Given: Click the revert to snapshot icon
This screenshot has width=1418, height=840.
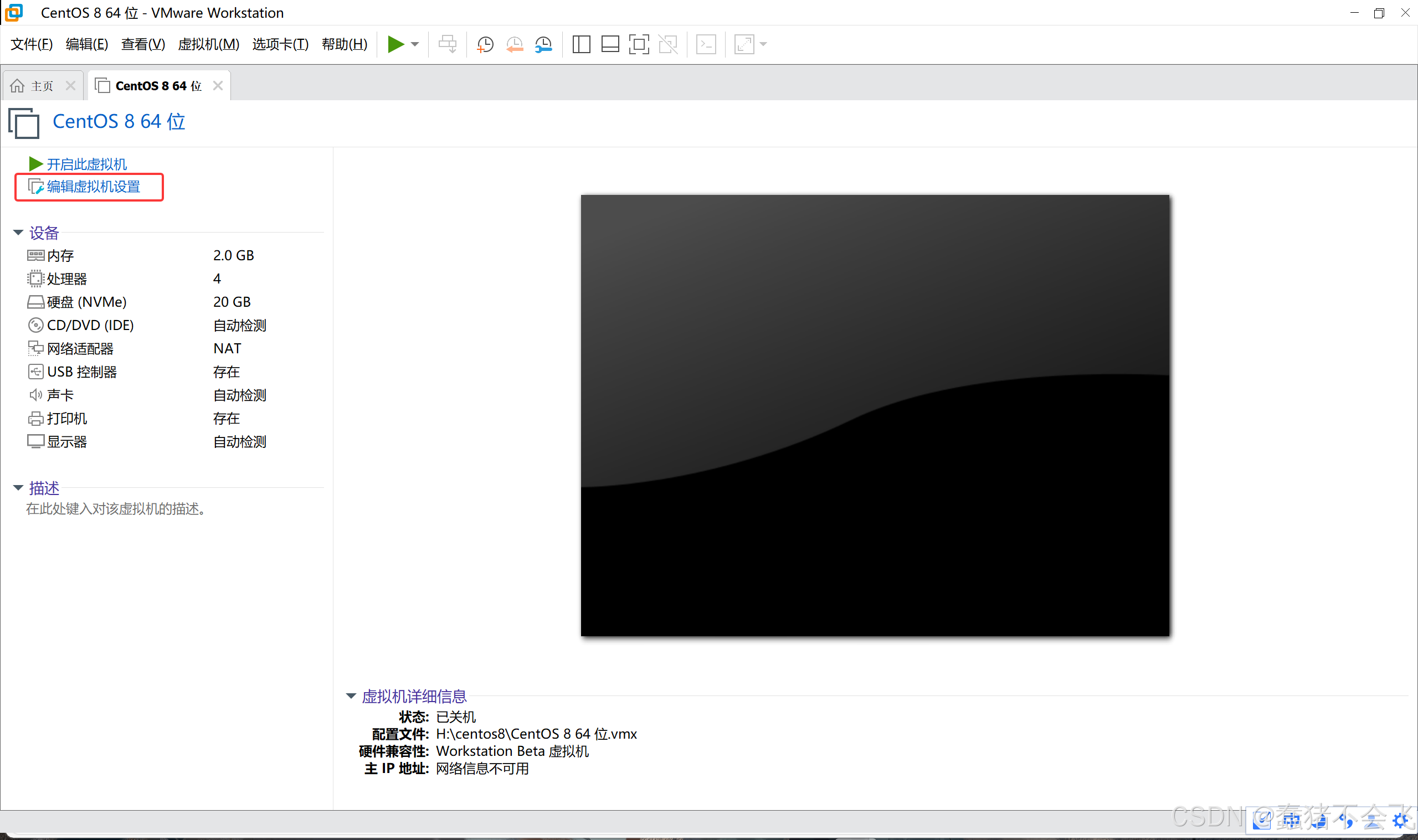Looking at the screenshot, I should 514,44.
